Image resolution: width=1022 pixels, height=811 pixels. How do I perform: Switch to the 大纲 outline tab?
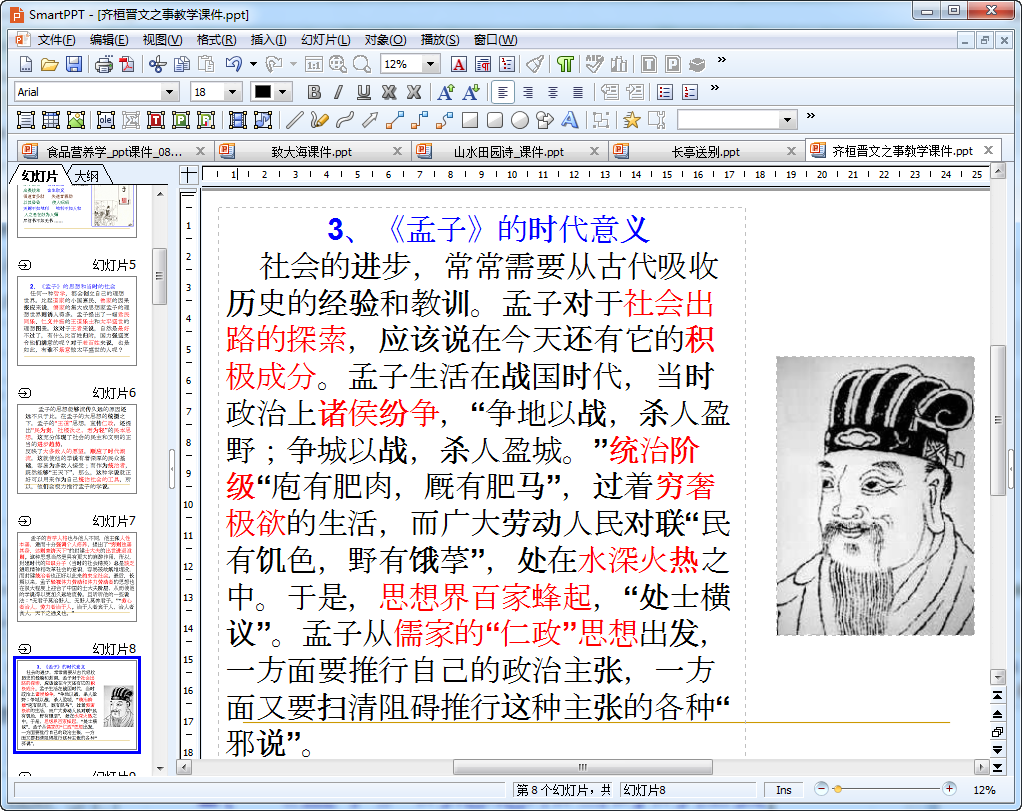pyautogui.click(x=87, y=176)
